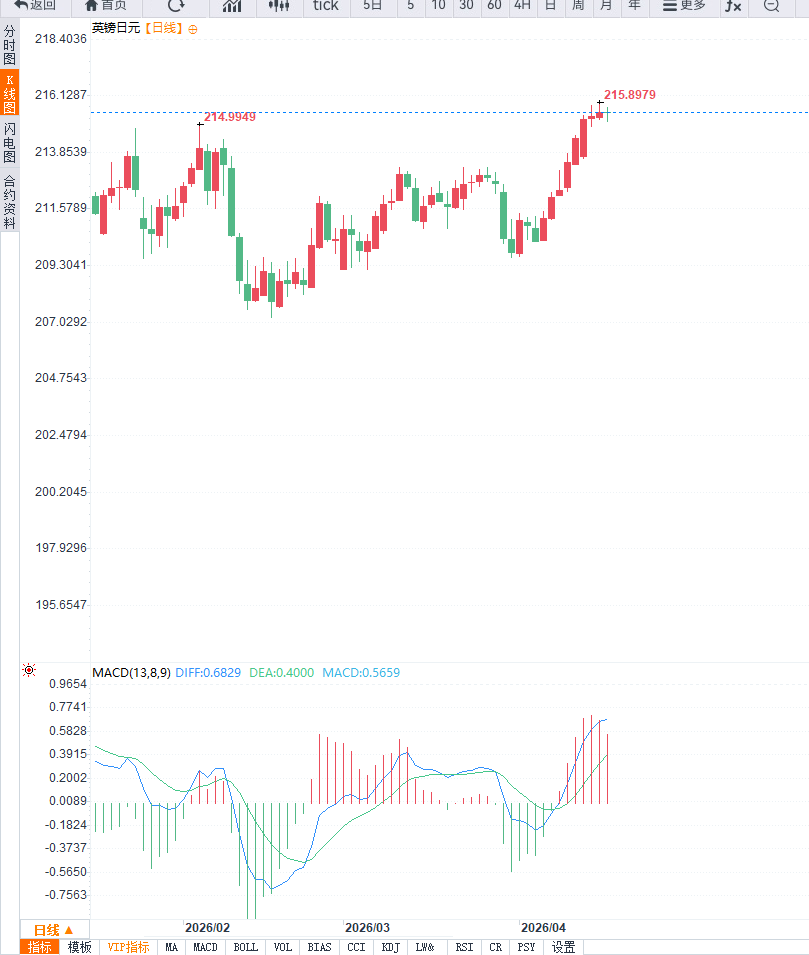809x955 pixels.
Task: Select the 5日 period button
Action: pyautogui.click(x=372, y=5)
